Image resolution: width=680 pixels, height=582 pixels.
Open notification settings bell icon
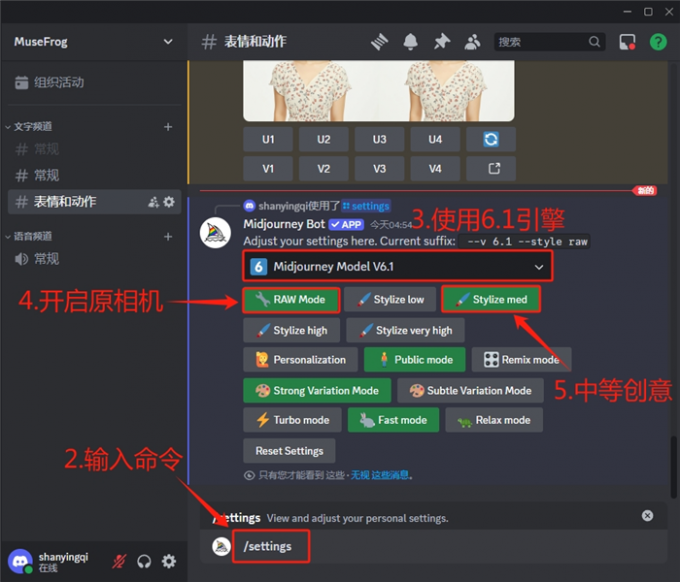[x=410, y=42]
